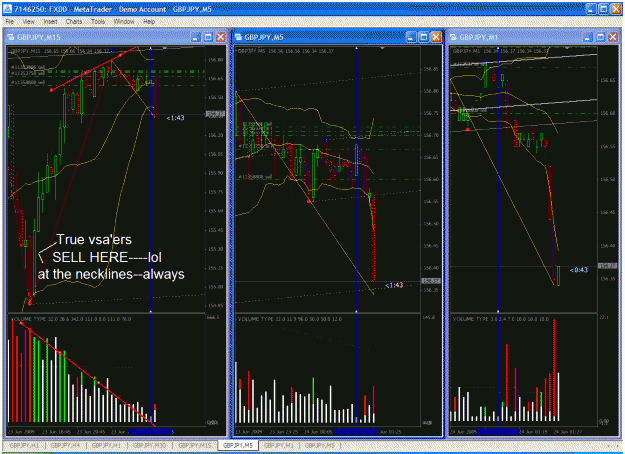The image size is (625, 454).
Task: Minimize the GBPJPY,M5 chart window
Action: click(411, 37)
